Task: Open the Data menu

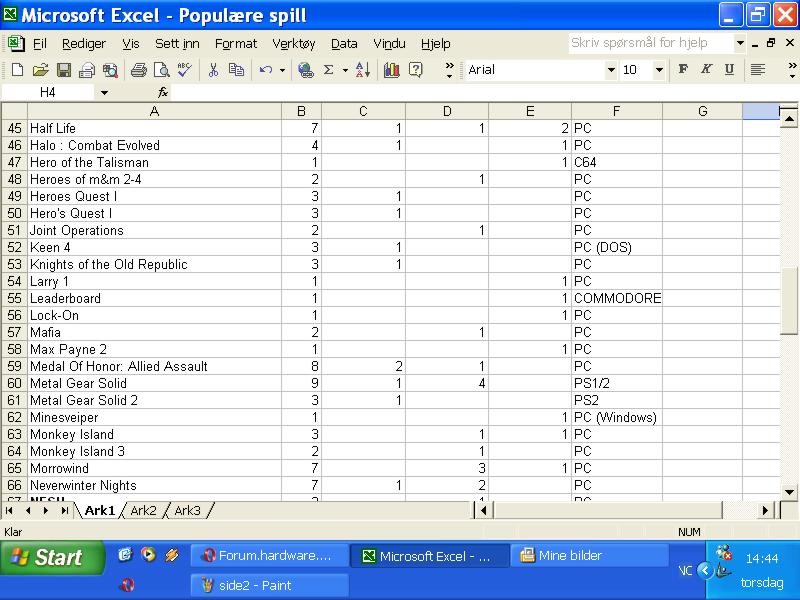Action: [x=344, y=44]
